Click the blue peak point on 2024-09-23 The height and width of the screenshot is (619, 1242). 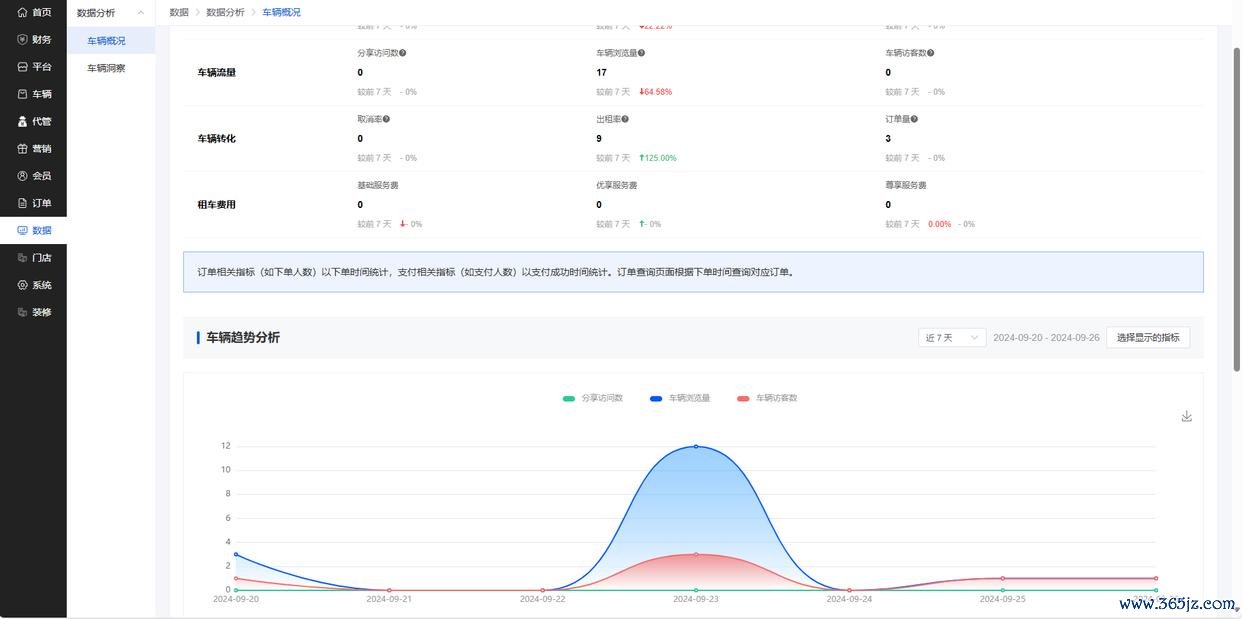coord(696,446)
